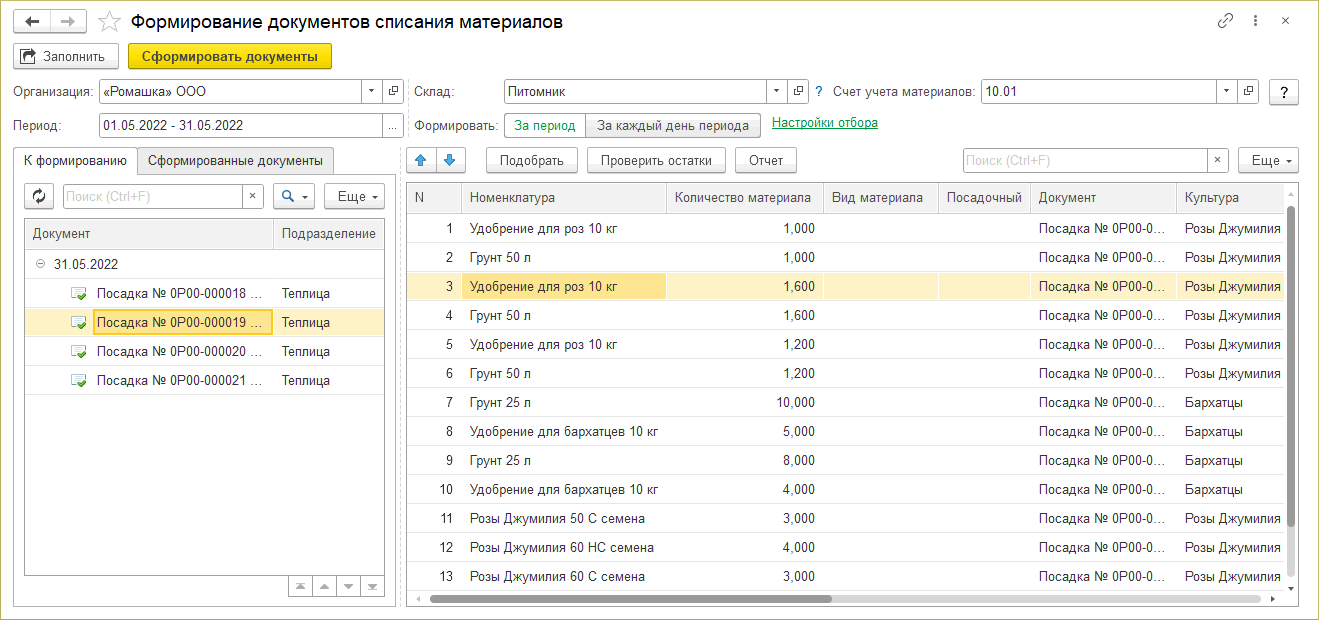Screen dimensions: 1319x620
Task: Collapse the 31.05.2022 date group
Action: [x=41, y=265]
